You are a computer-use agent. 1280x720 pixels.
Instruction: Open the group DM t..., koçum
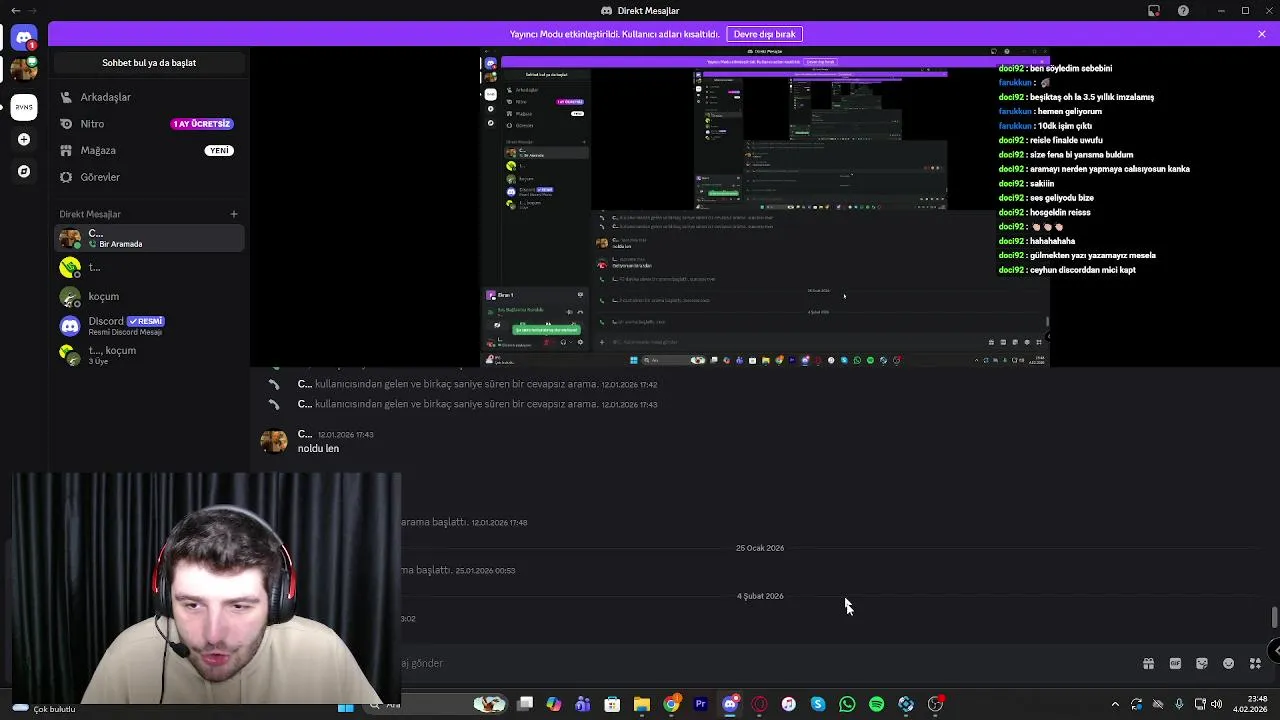[148, 355]
